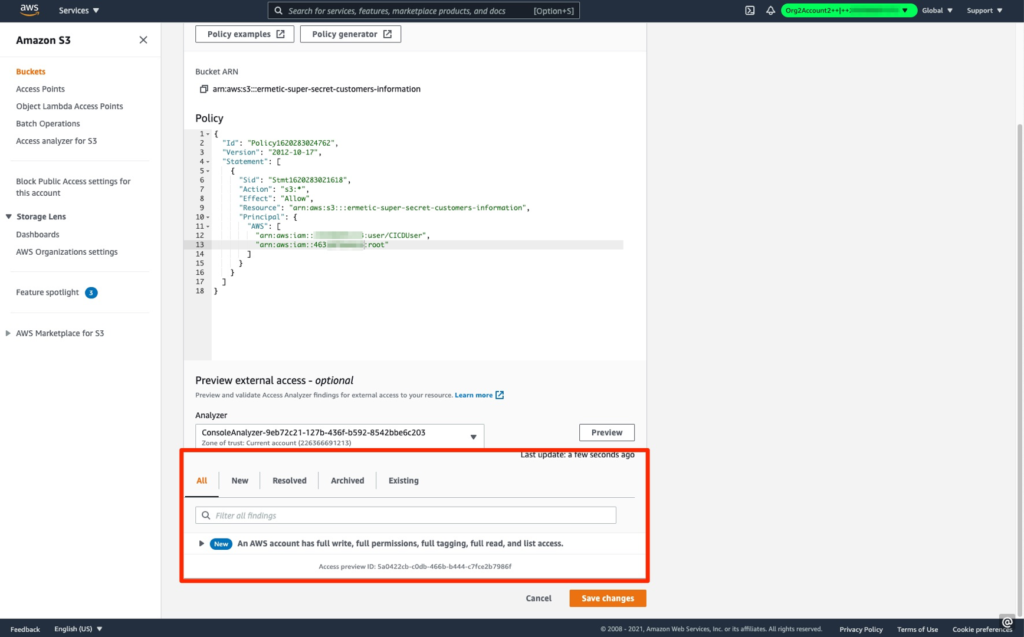
Task: Click Cancel button
Action: [x=539, y=598]
